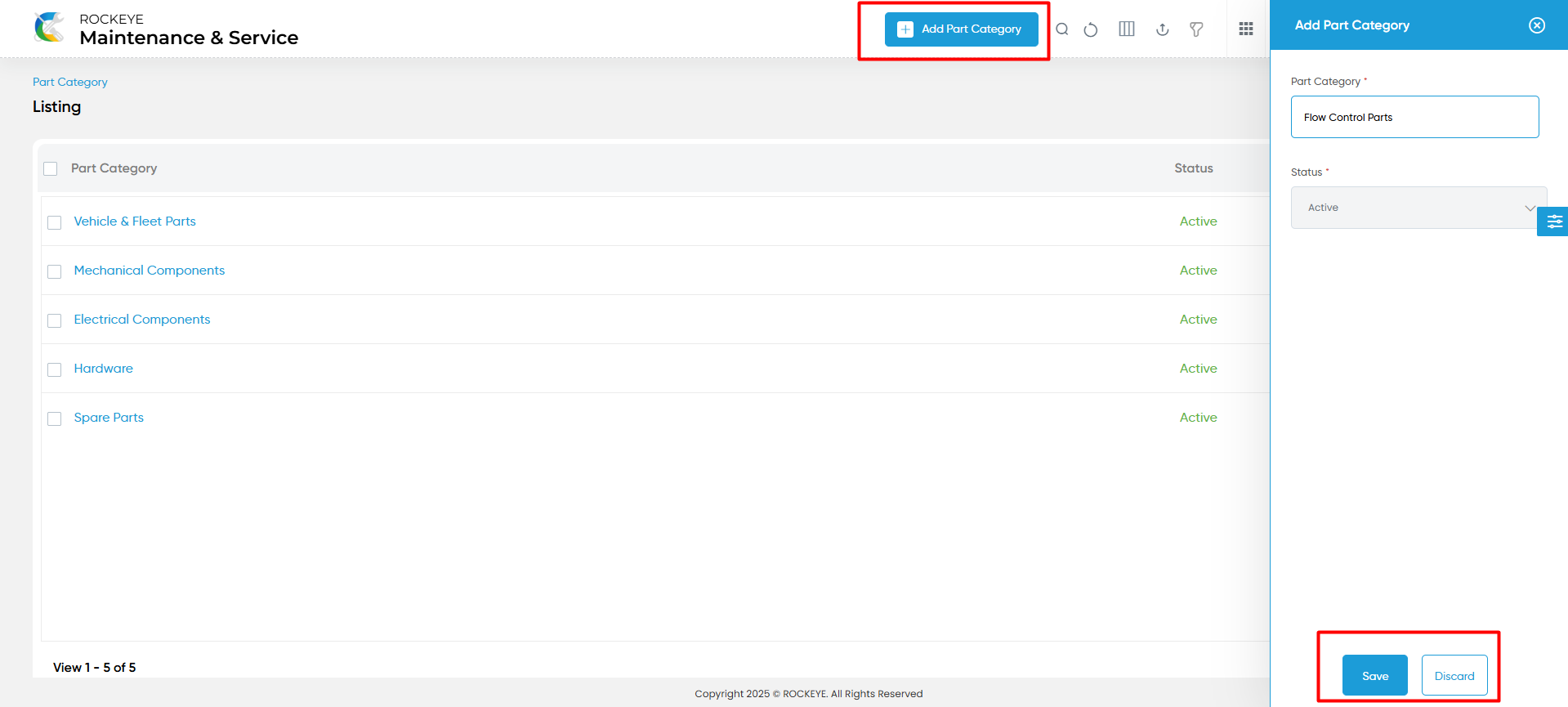Save the new part category
Image resolution: width=1568 pixels, height=707 pixels.
1375,676
